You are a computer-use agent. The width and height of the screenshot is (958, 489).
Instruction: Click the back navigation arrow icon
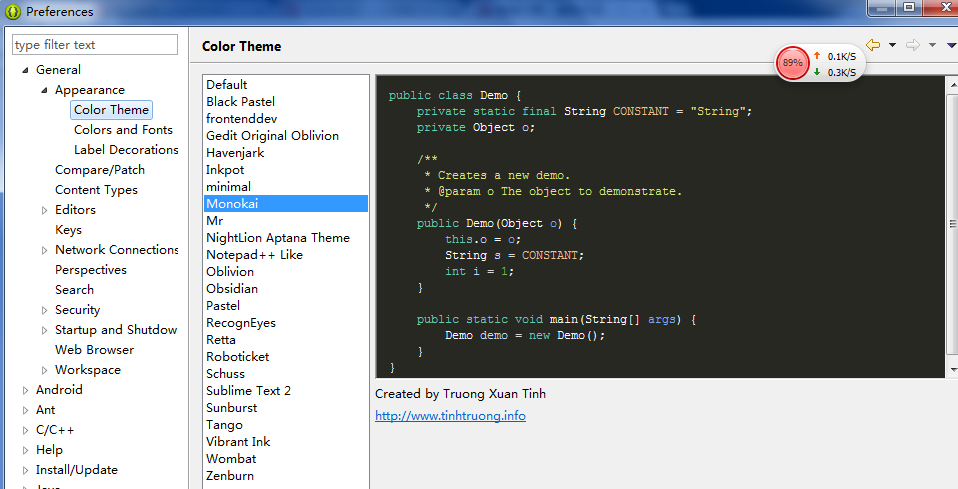point(873,45)
